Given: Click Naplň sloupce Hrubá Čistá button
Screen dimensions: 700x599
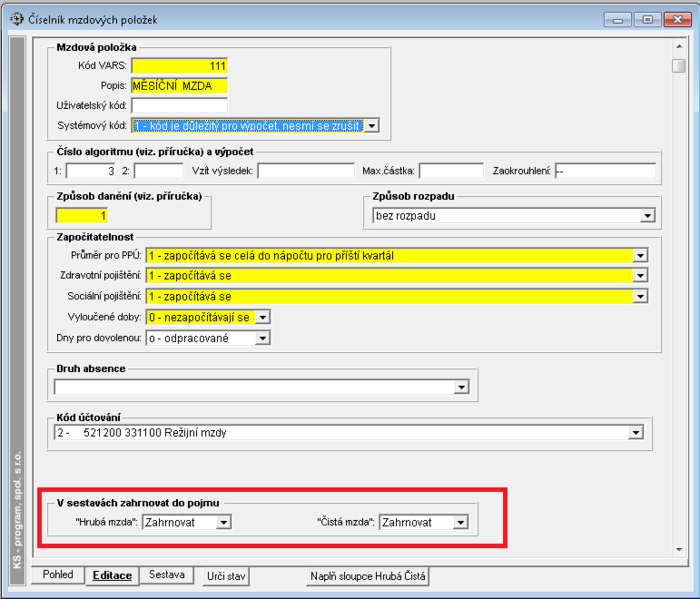Looking at the screenshot, I should pyautogui.click(x=368, y=576).
